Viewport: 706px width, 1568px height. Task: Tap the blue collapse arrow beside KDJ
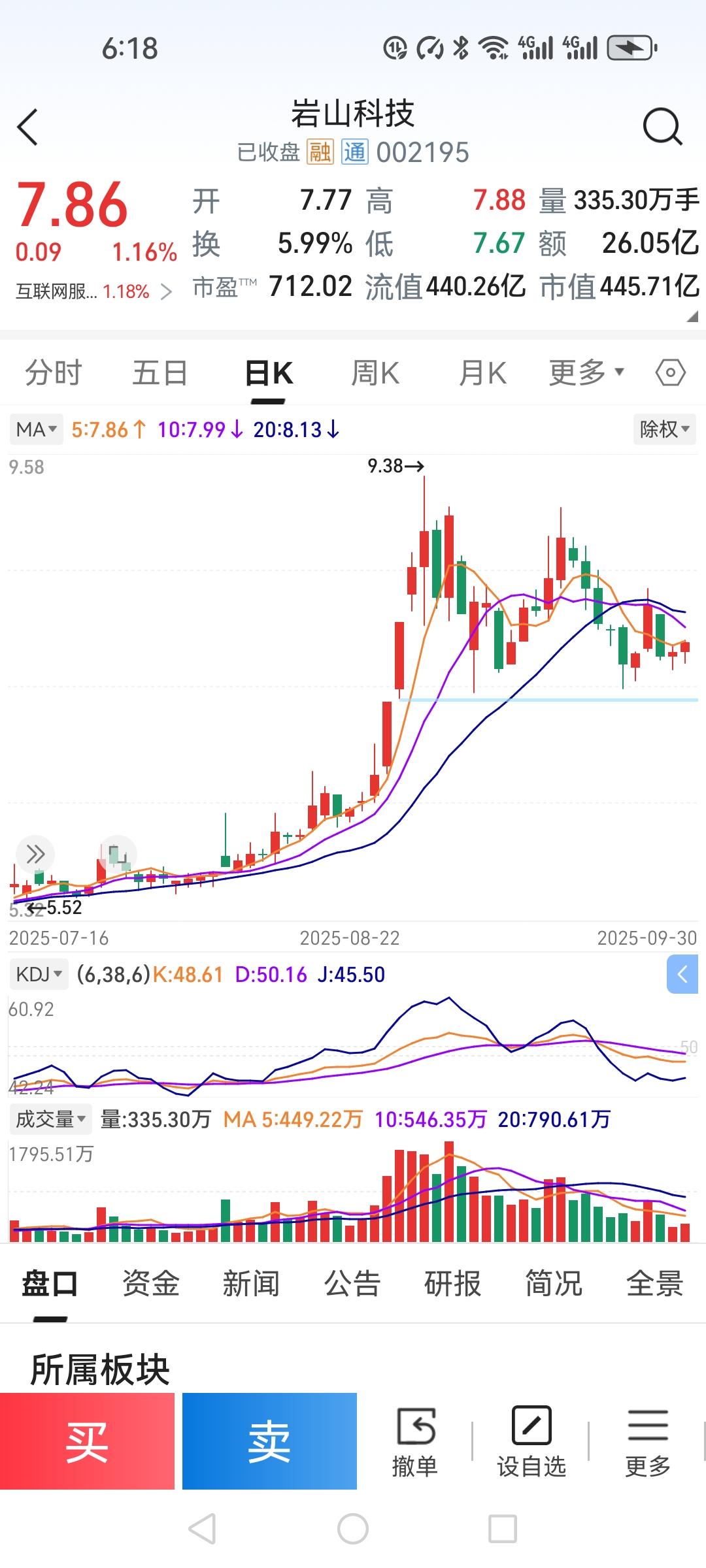pos(682,974)
